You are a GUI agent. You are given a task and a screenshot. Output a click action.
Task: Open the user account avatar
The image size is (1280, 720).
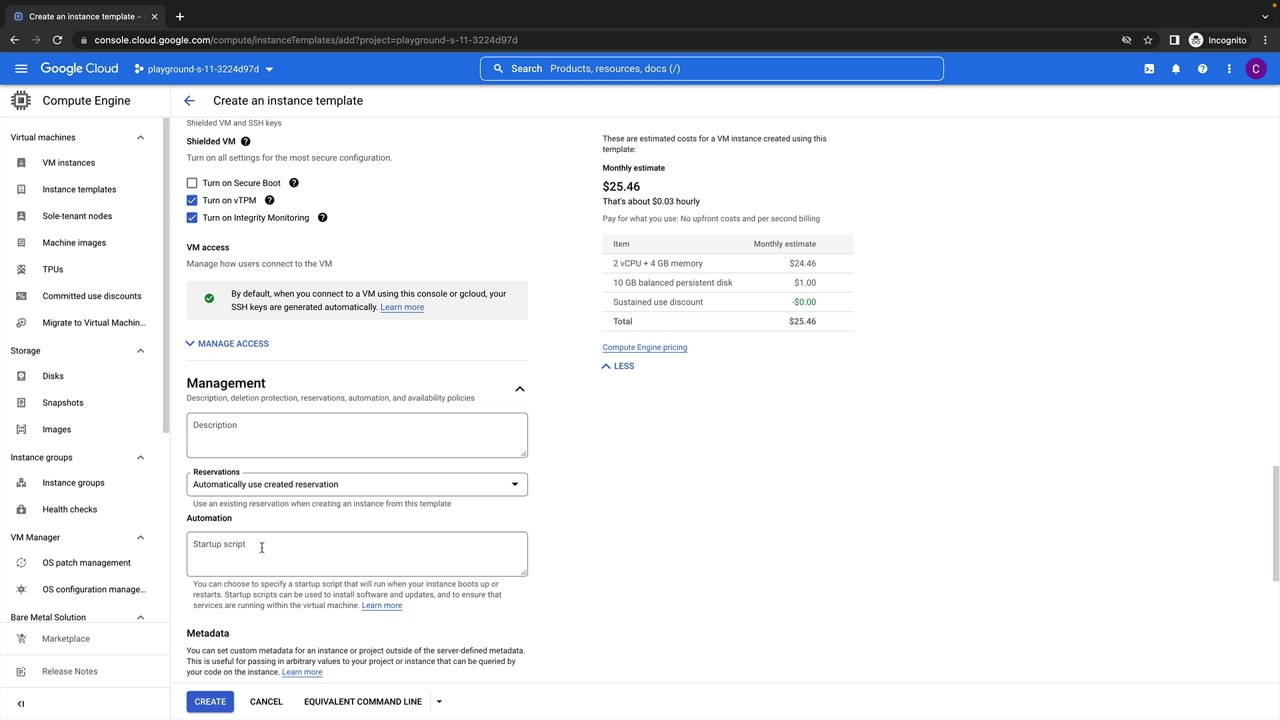coord(1256,69)
